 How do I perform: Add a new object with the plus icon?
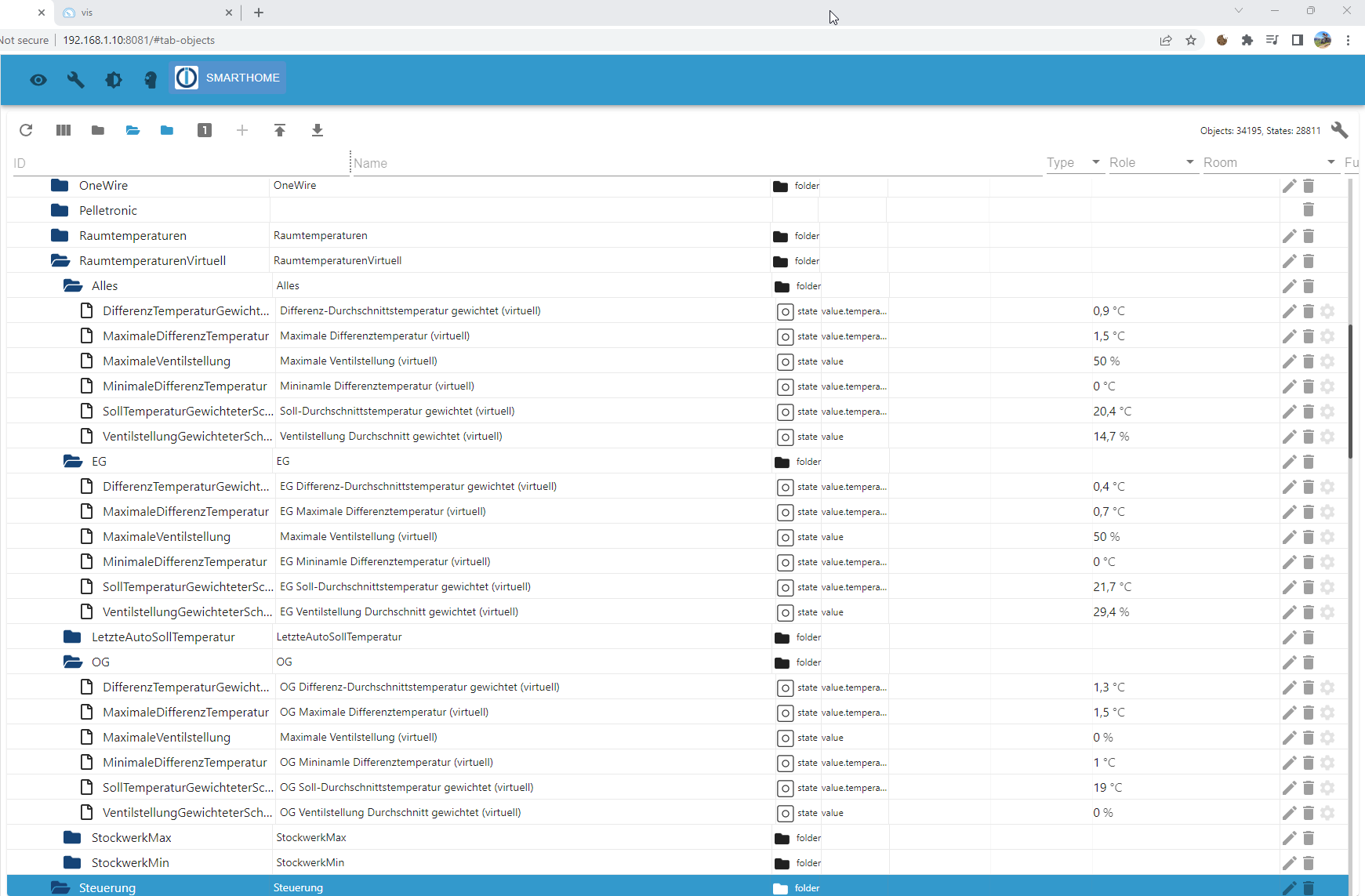tap(242, 130)
